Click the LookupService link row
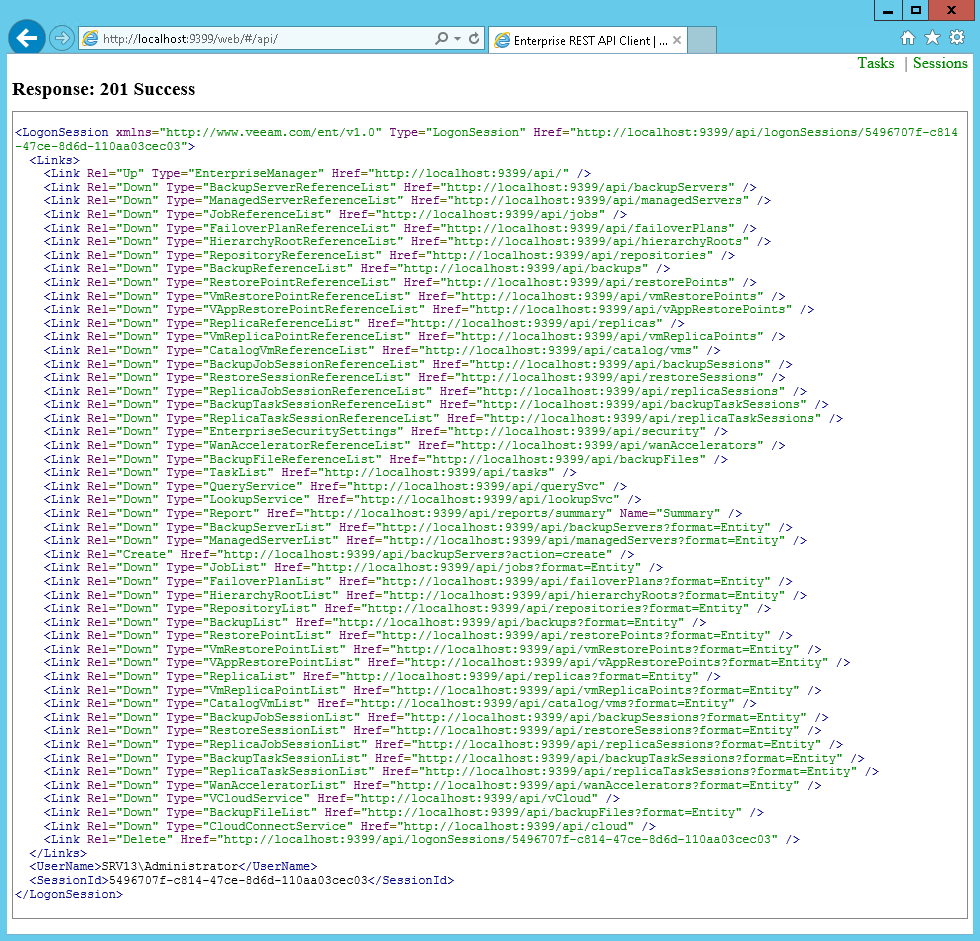The width and height of the screenshot is (980, 941). pos(342,499)
